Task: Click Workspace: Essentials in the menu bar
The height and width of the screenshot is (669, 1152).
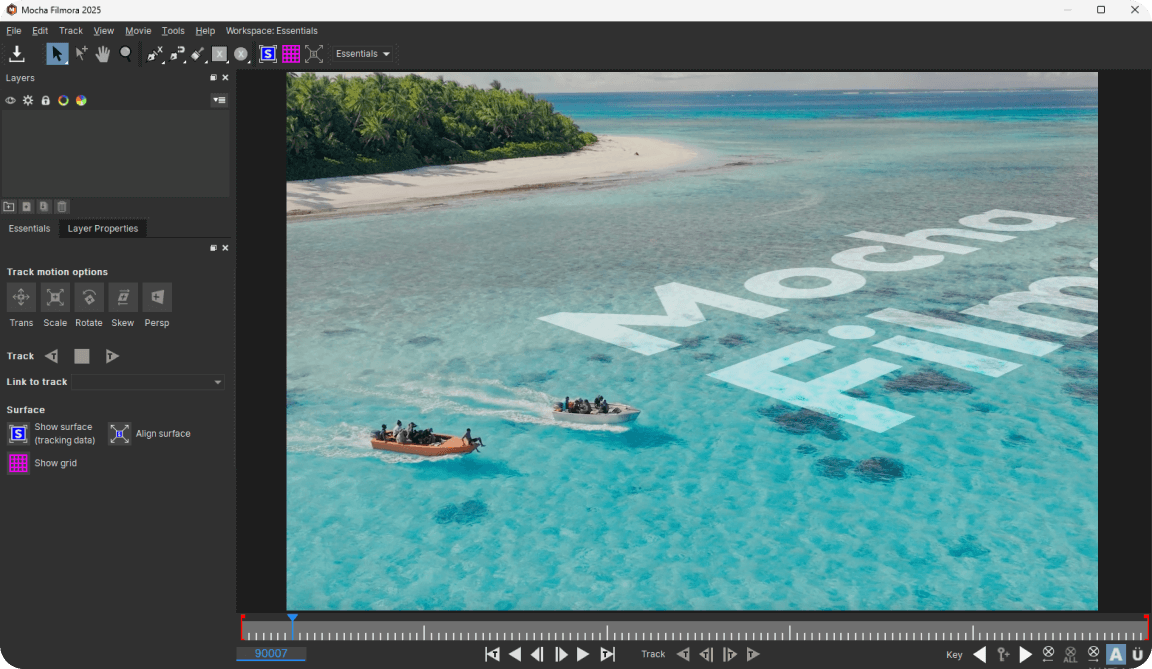Action: pyautogui.click(x=271, y=31)
